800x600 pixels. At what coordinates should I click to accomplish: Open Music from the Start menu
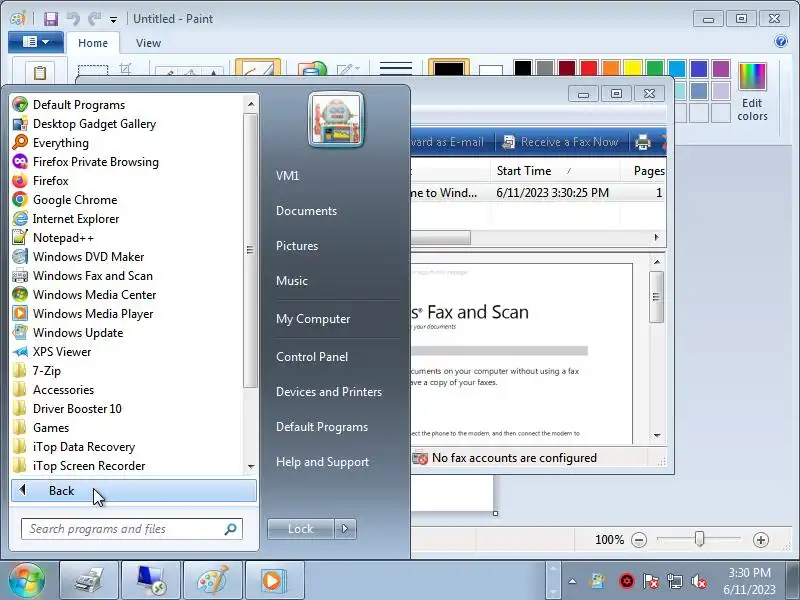[x=292, y=281]
